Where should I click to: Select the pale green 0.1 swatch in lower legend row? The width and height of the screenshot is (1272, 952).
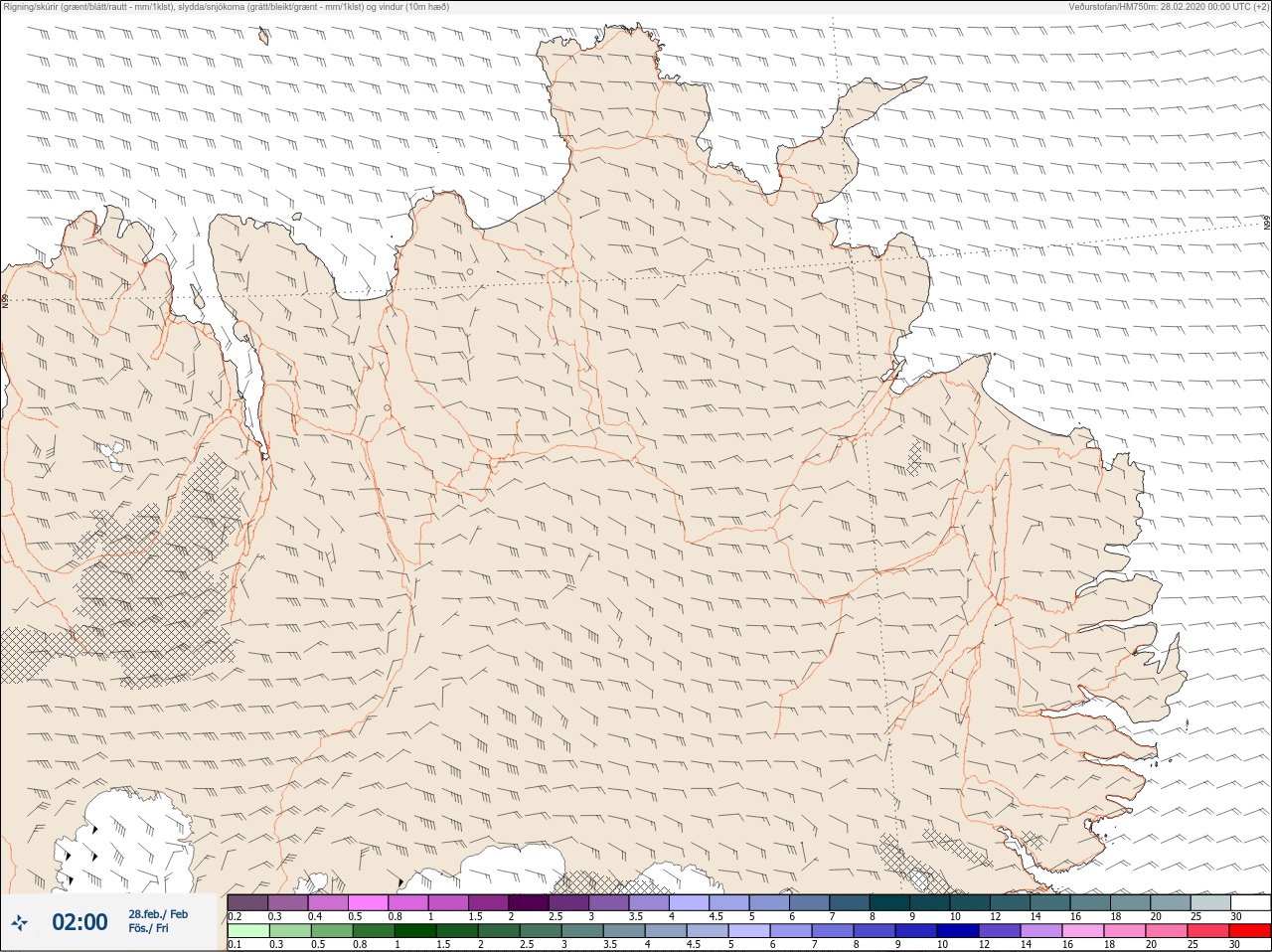248,931
